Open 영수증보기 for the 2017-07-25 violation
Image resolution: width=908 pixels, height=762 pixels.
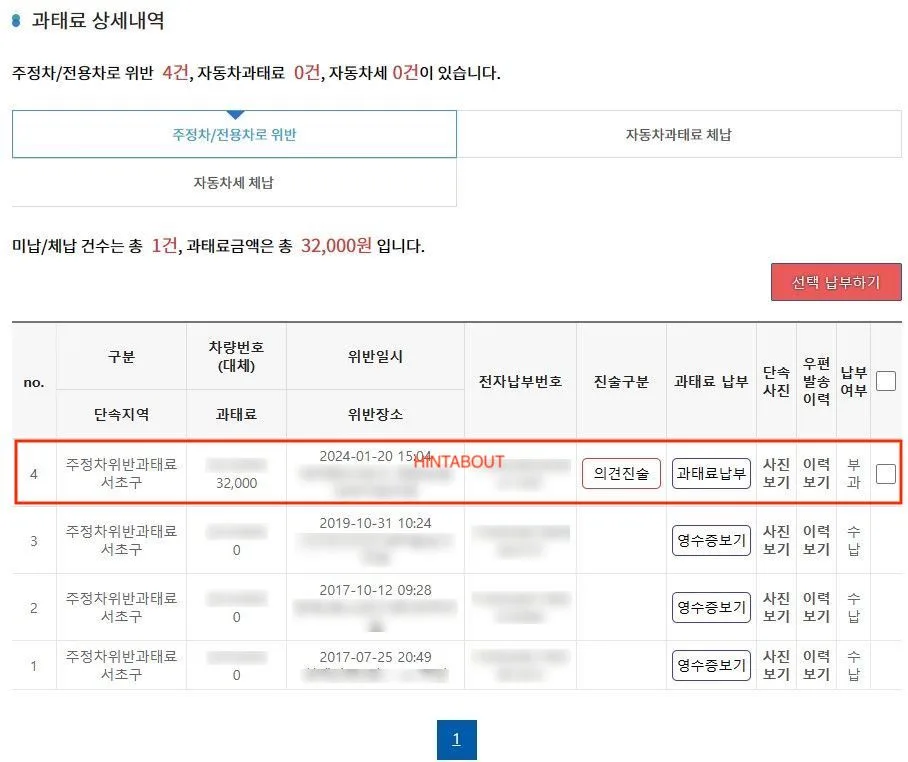pos(711,665)
